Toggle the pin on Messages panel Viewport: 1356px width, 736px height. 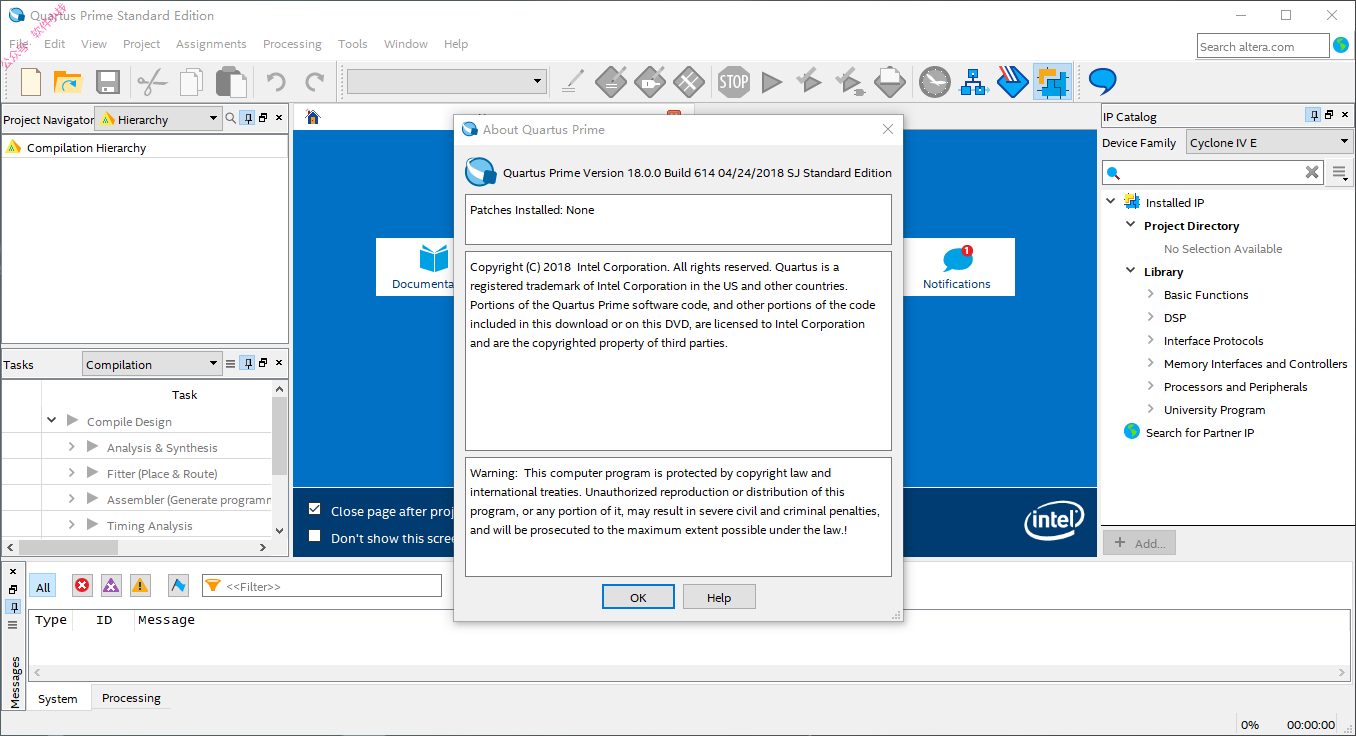click(x=13, y=607)
